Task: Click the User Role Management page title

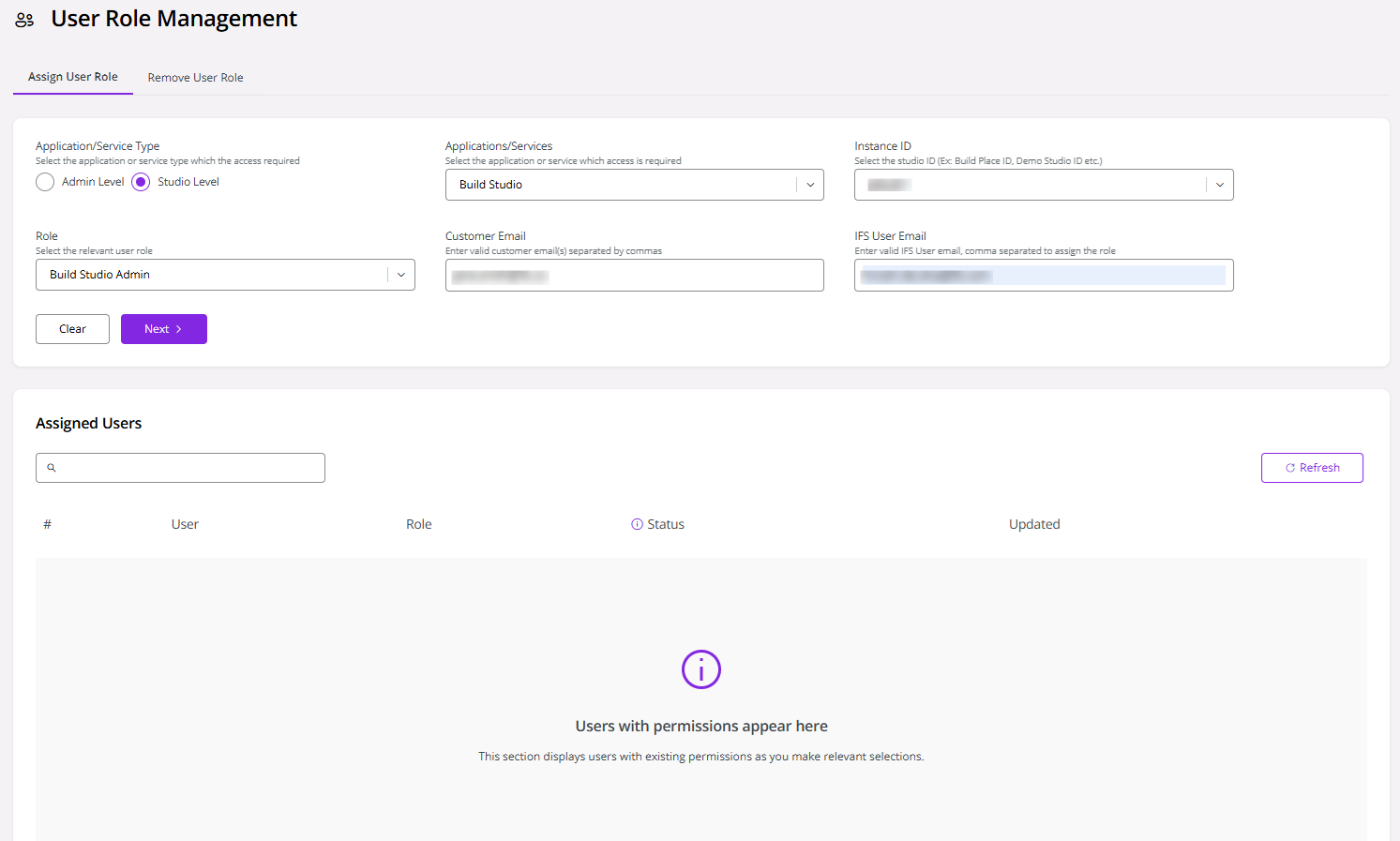Action: coord(173,19)
